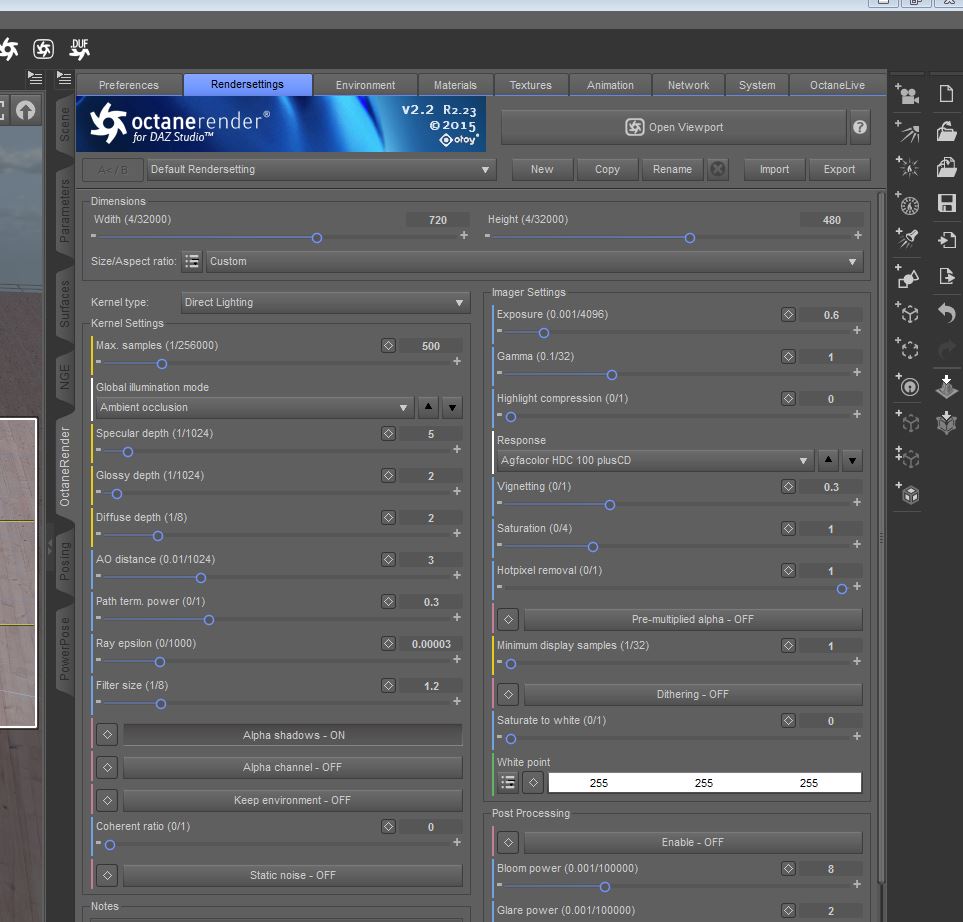The width and height of the screenshot is (963, 922).
Task: Toggle Alpha channel - OFF button
Action: point(293,767)
